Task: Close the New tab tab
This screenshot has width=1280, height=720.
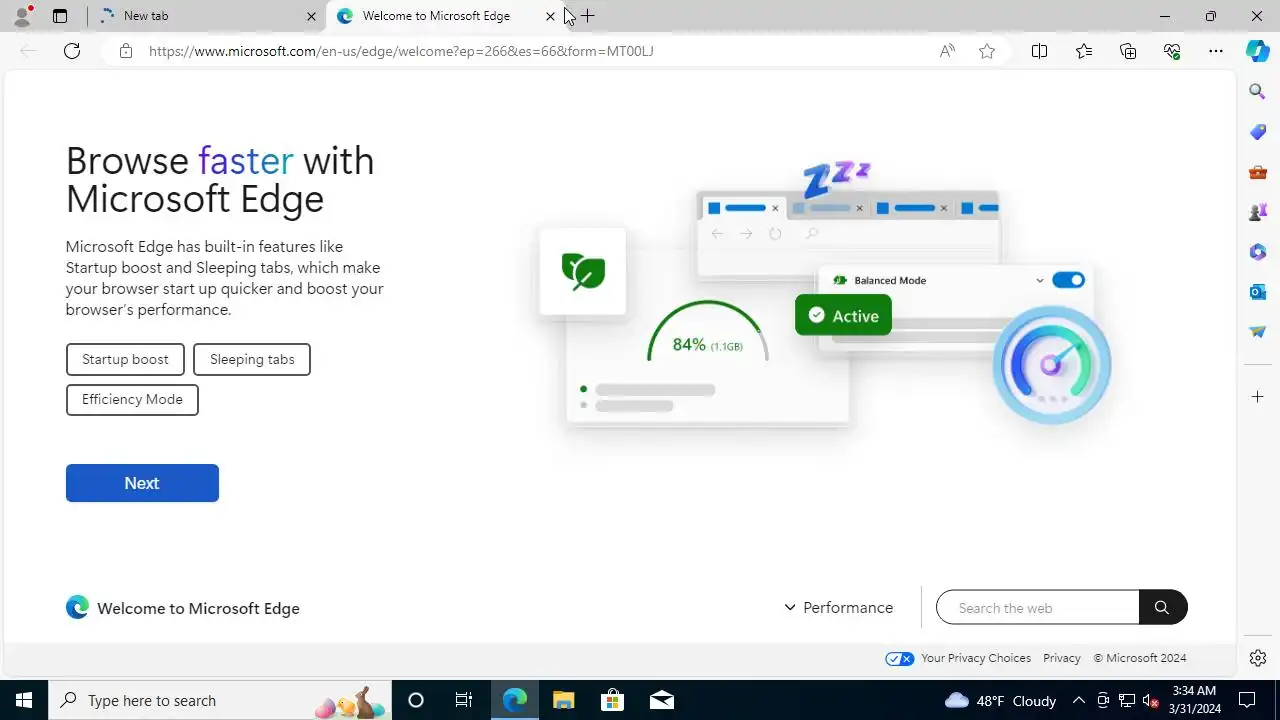Action: point(311,16)
